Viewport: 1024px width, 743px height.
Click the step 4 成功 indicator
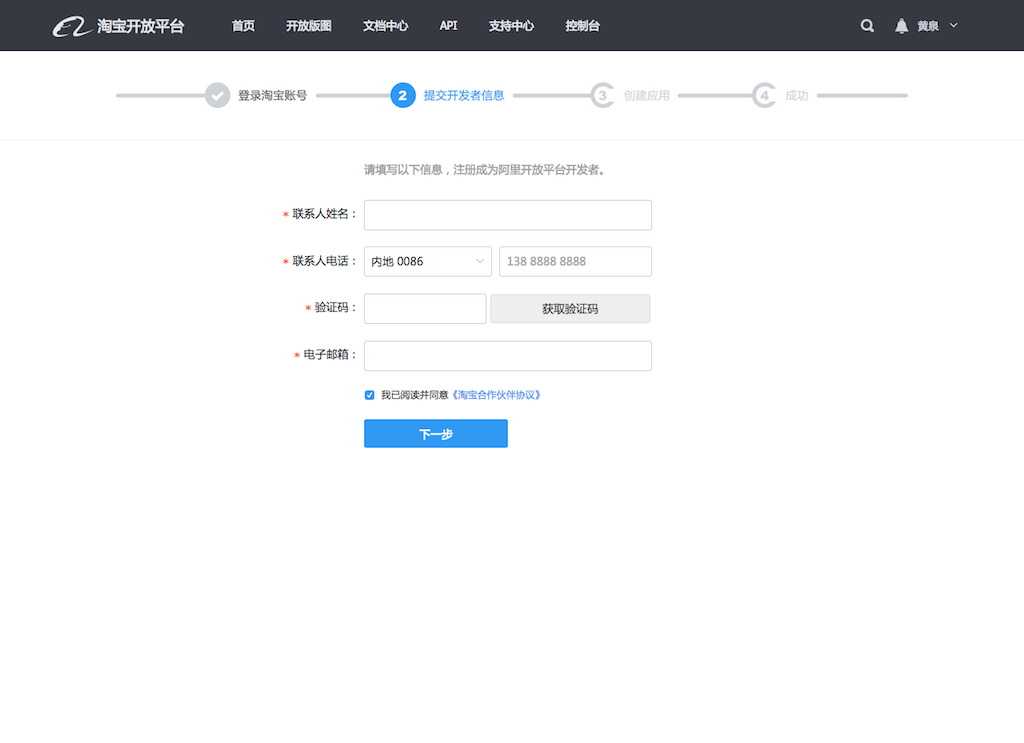tap(764, 95)
